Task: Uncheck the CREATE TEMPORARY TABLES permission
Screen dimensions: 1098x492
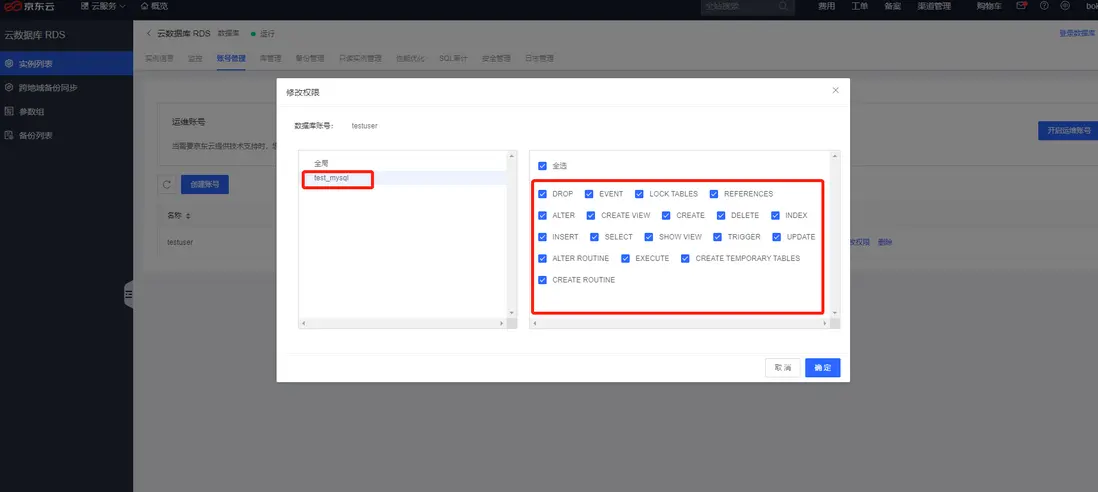Action: click(685, 258)
